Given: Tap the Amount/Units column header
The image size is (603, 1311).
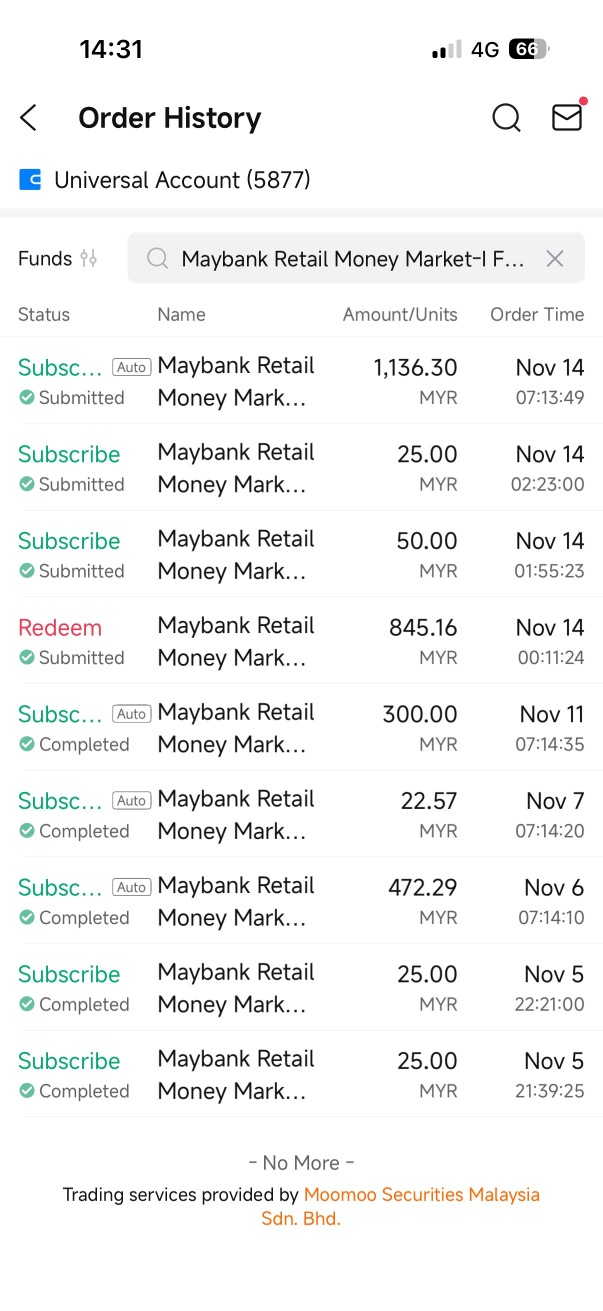Looking at the screenshot, I should point(400,314).
